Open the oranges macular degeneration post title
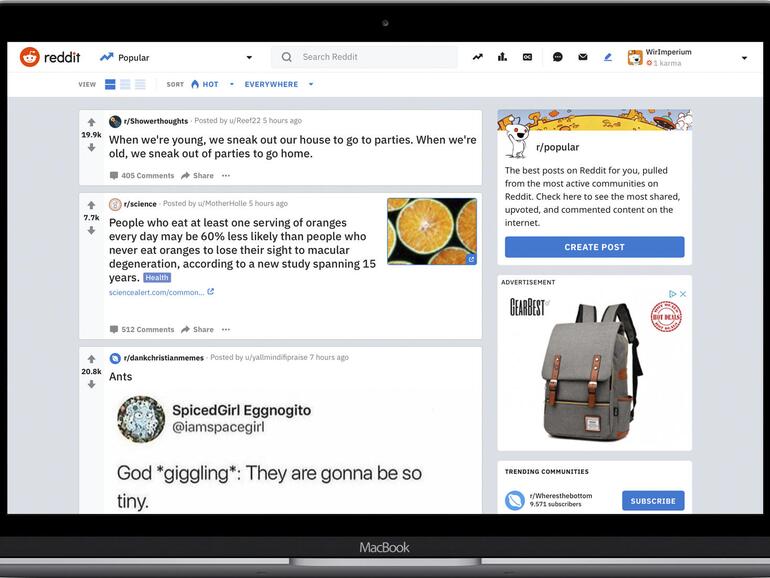The image size is (770, 578). [243, 250]
